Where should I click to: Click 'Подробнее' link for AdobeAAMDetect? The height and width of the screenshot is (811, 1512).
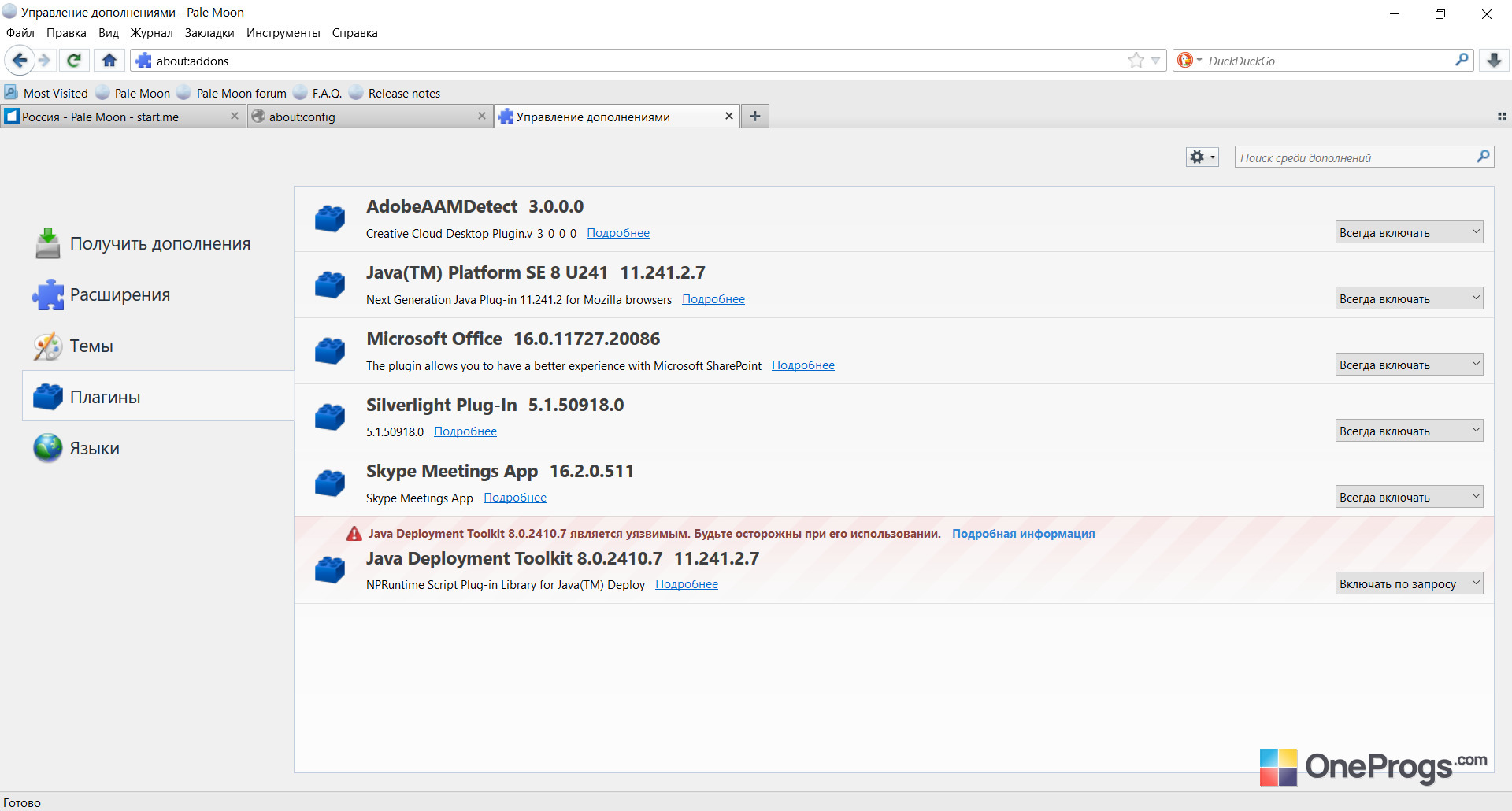tap(618, 233)
